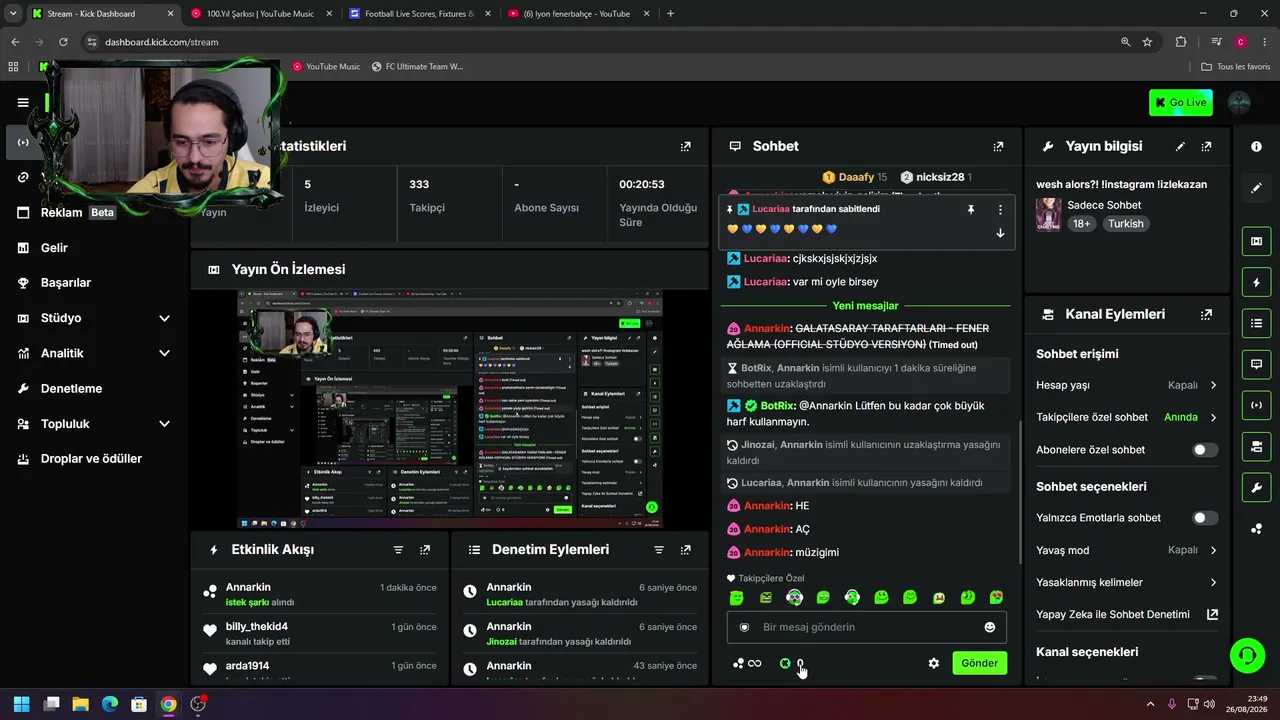Unpin the pinned Lucariaa message
Viewport: 1280px width, 720px height.
click(x=970, y=210)
